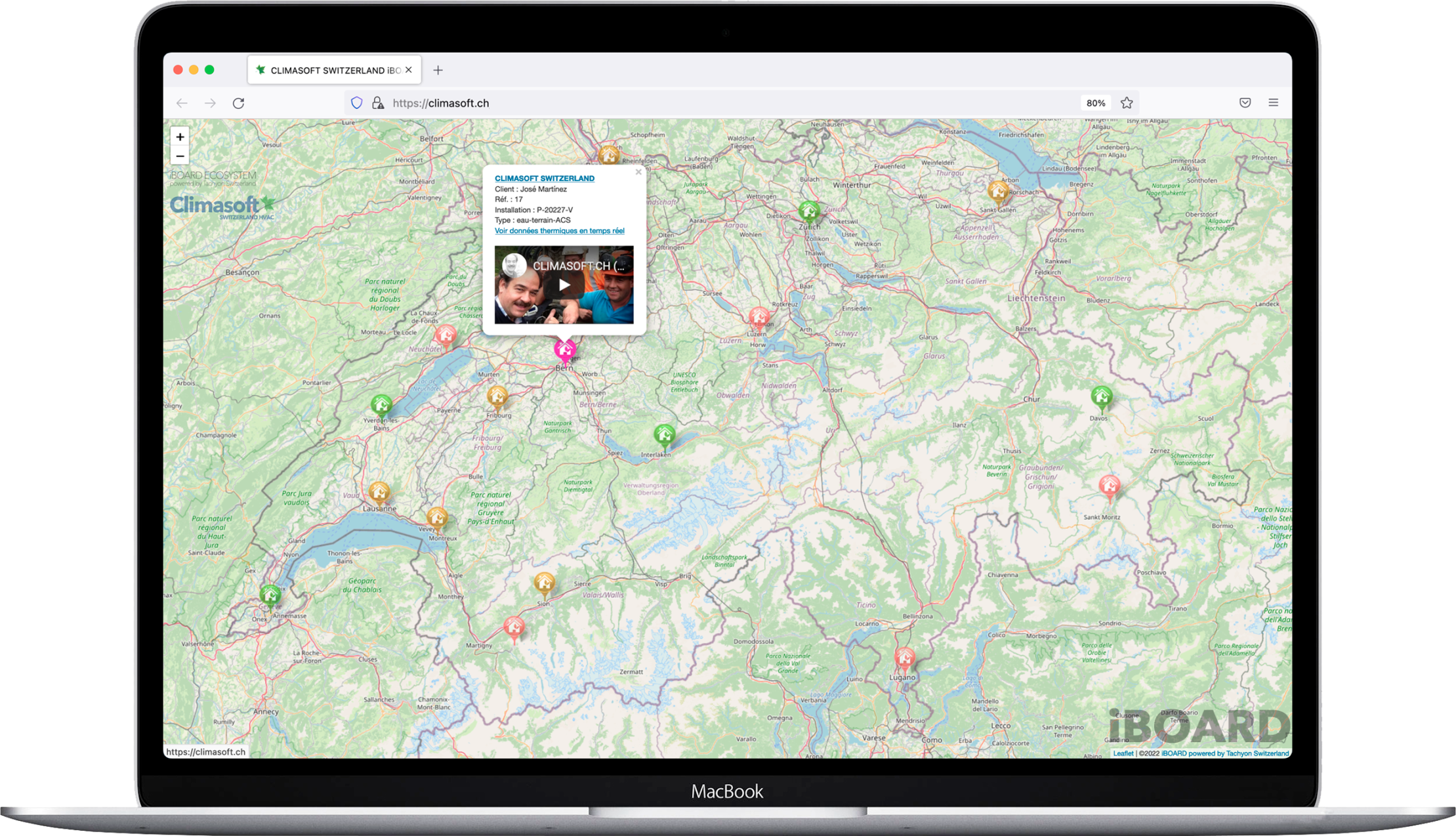Reset the 80% zoom level indicator
This screenshot has height=836, width=1456.
point(1095,103)
